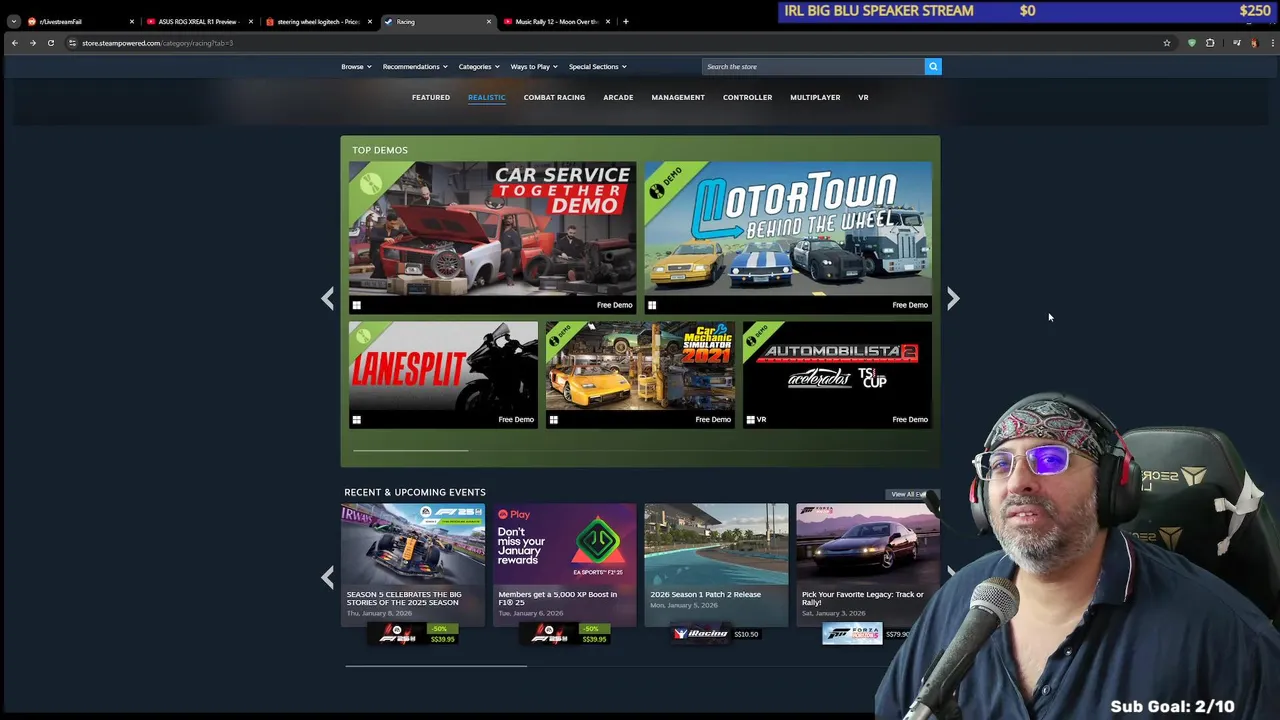This screenshot has width=1280, height=720.
Task: Select the Realistic tab
Action: (487, 97)
